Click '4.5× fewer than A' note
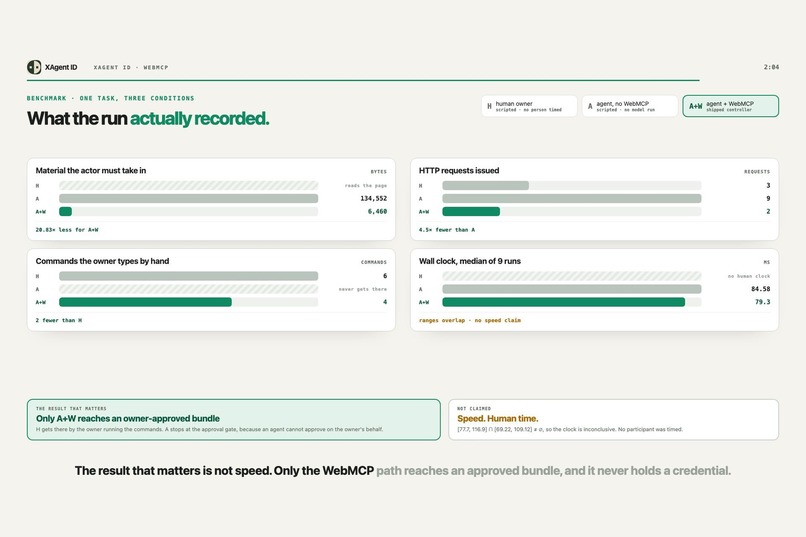Image resolution: width=806 pixels, height=537 pixels. coord(447,230)
